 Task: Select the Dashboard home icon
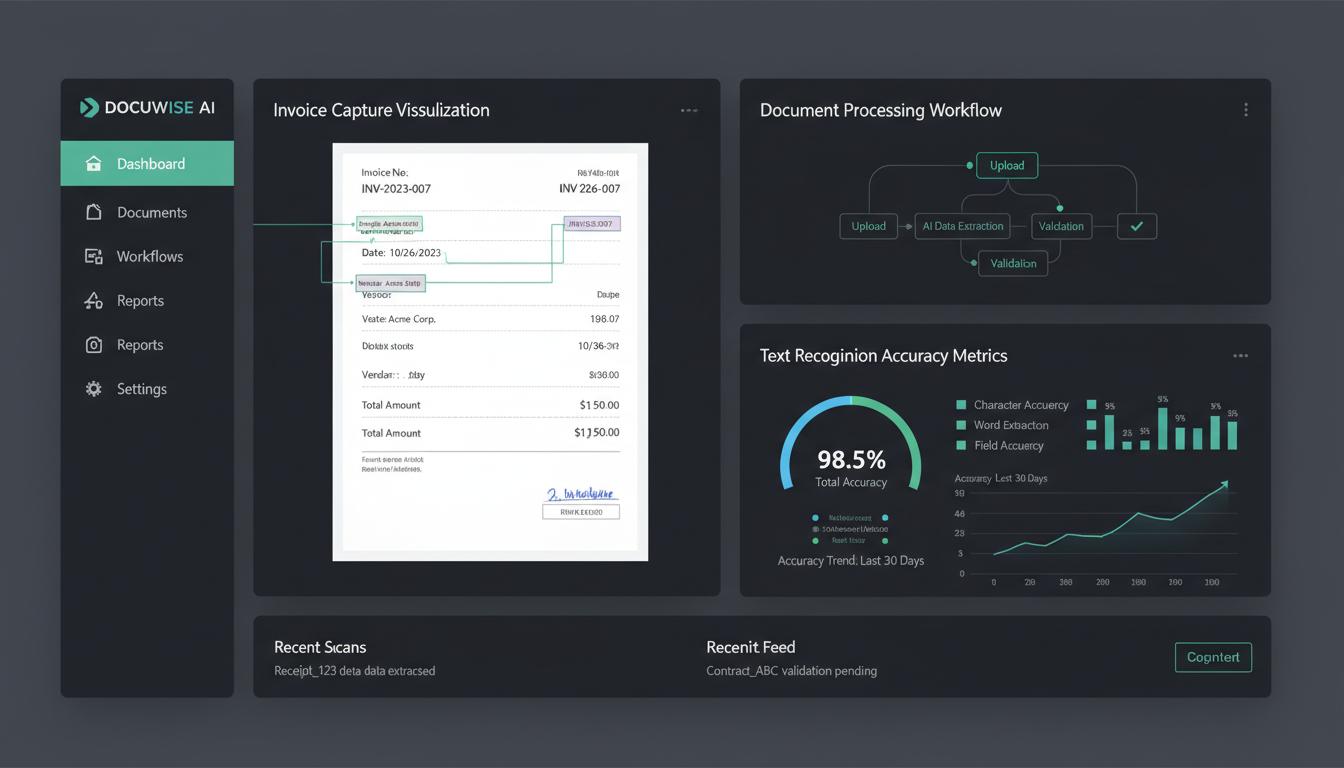94,163
